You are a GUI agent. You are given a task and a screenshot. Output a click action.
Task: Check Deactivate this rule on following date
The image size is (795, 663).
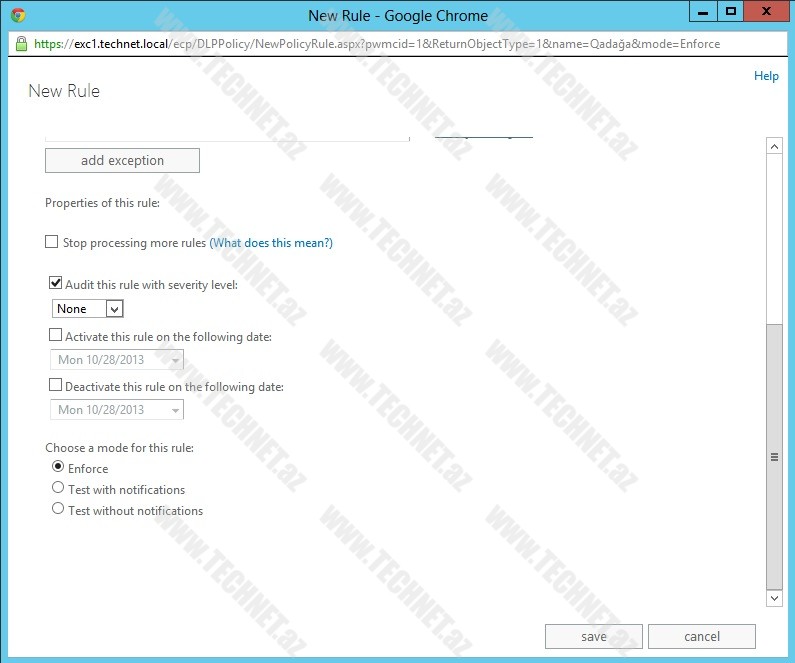(56, 386)
